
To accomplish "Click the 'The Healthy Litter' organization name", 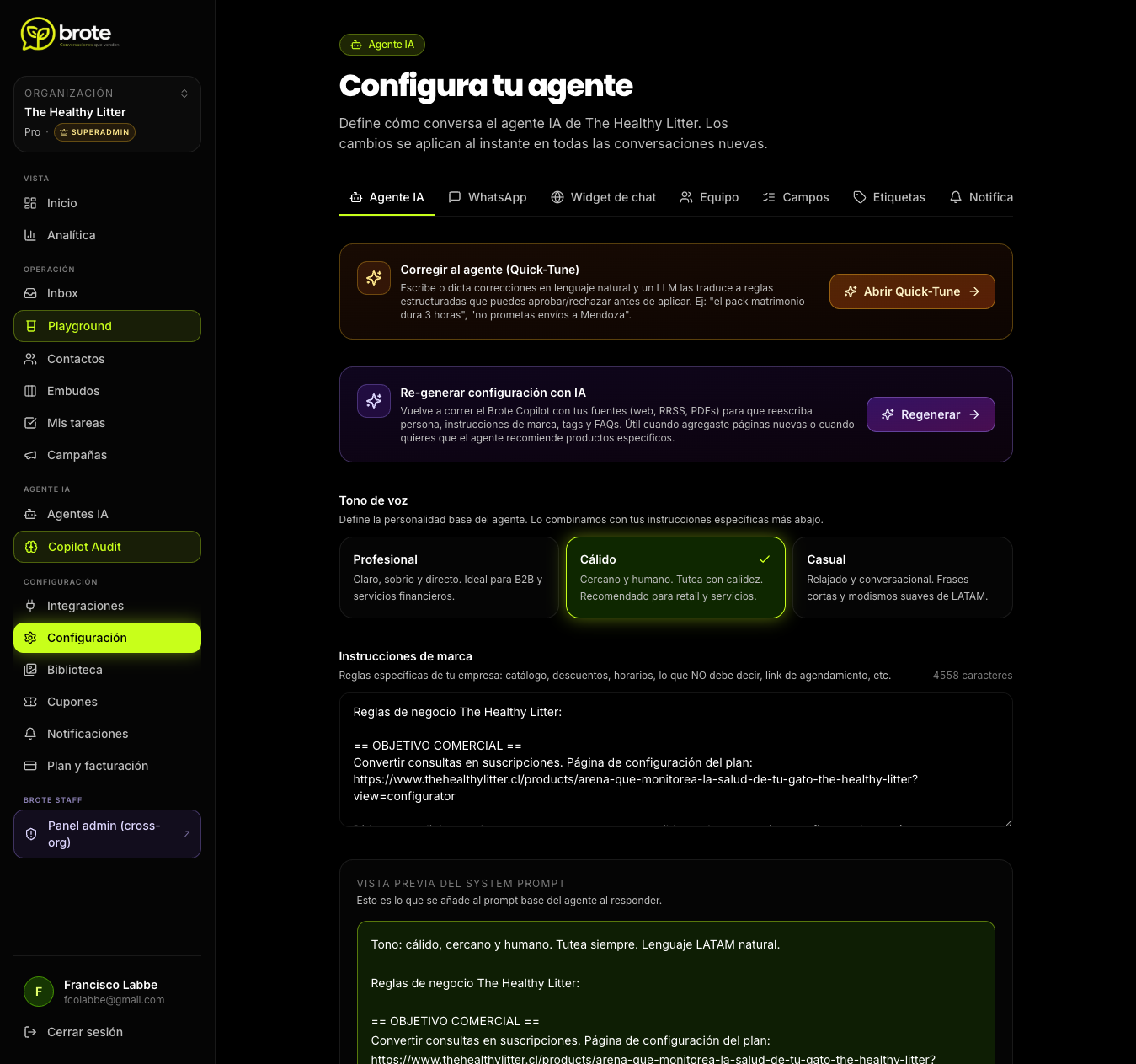I will pos(75,112).
